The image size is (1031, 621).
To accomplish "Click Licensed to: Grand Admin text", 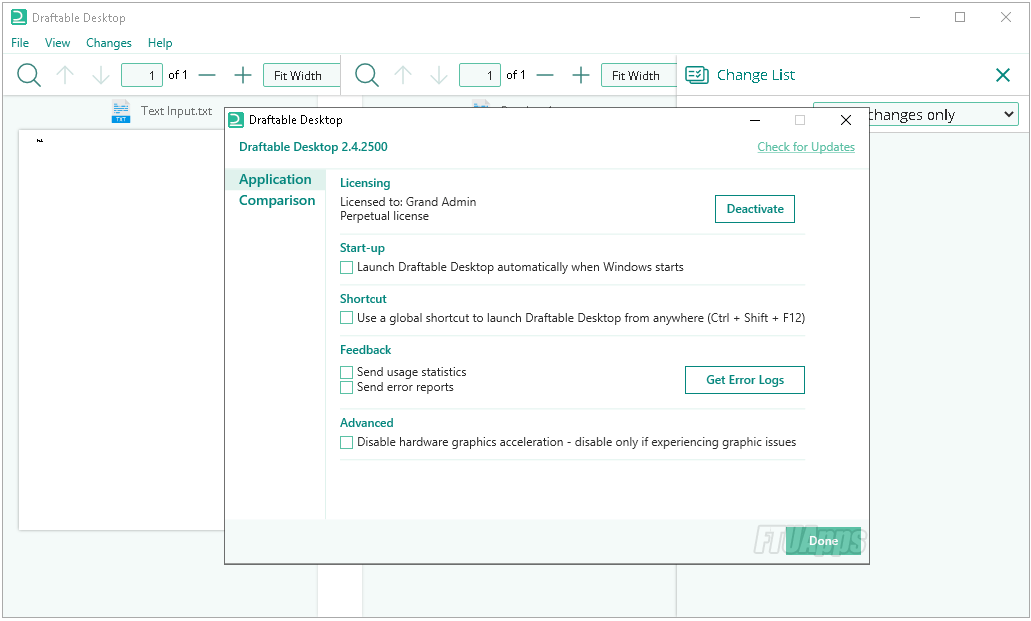I will pyautogui.click(x=408, y=202).
